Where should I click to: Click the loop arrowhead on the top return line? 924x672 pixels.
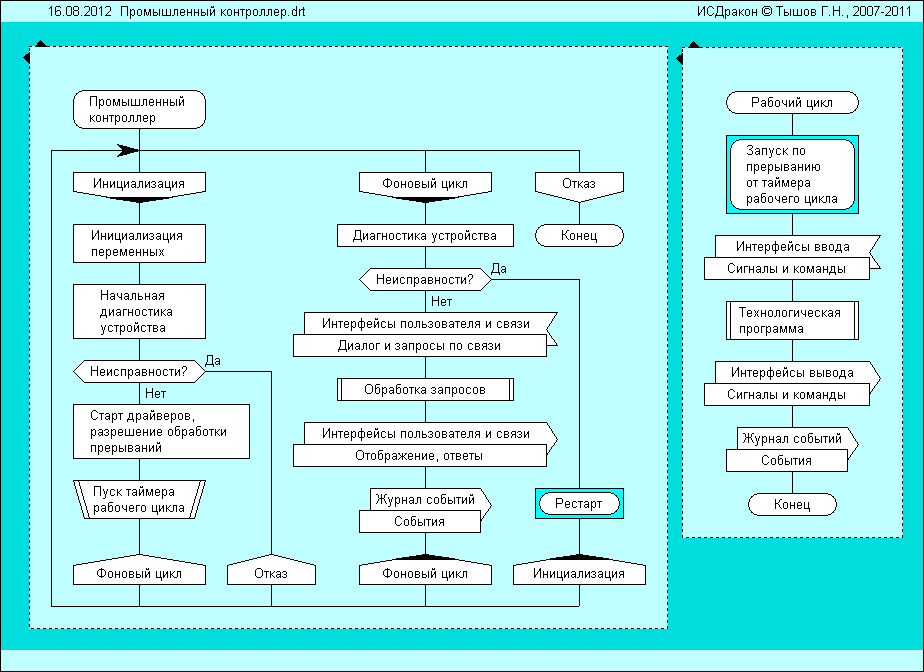point(127,151)
